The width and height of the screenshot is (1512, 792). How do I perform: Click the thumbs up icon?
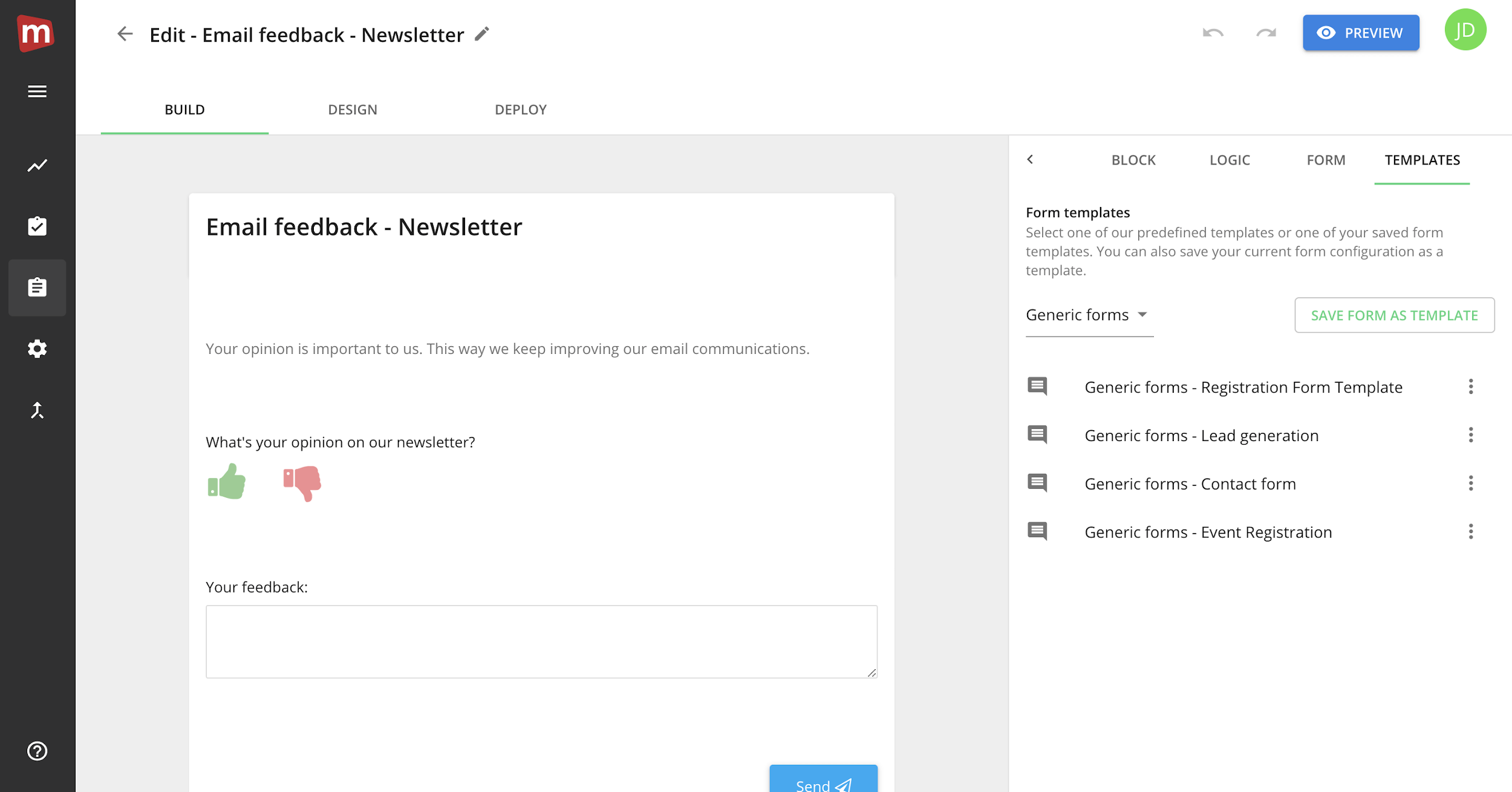pyautogui.click(x=227, y=481)
